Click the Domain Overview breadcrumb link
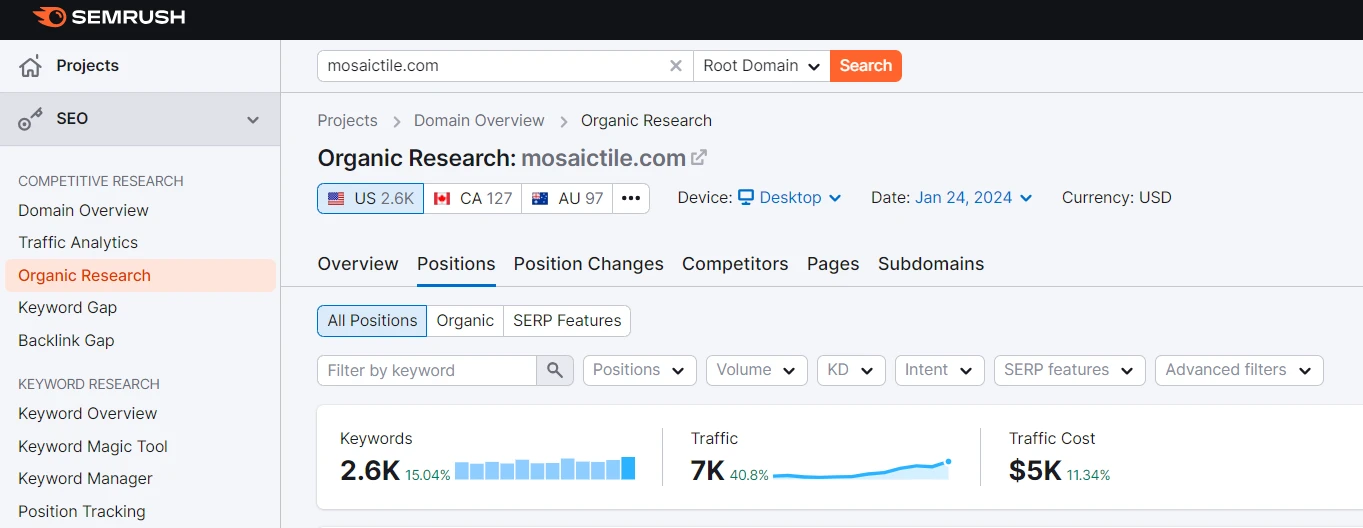This screenshot has width=1363, height=528. [479, 121]
